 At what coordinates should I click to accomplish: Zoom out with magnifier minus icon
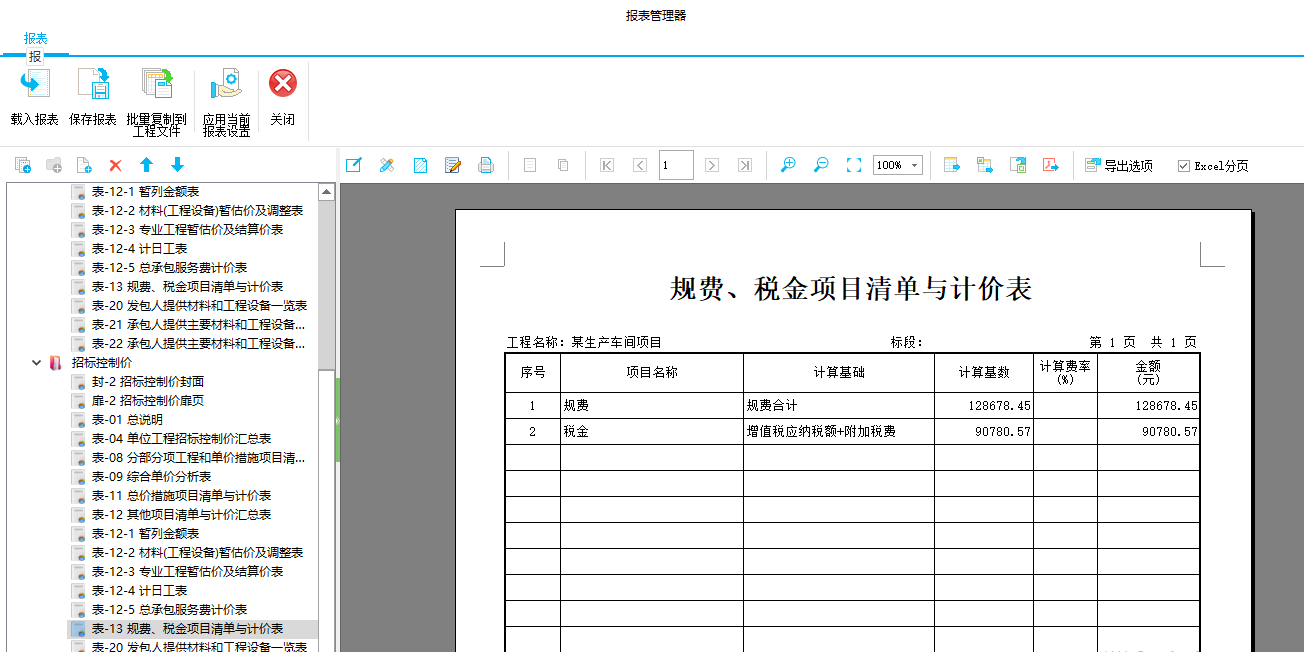[821, 165]
